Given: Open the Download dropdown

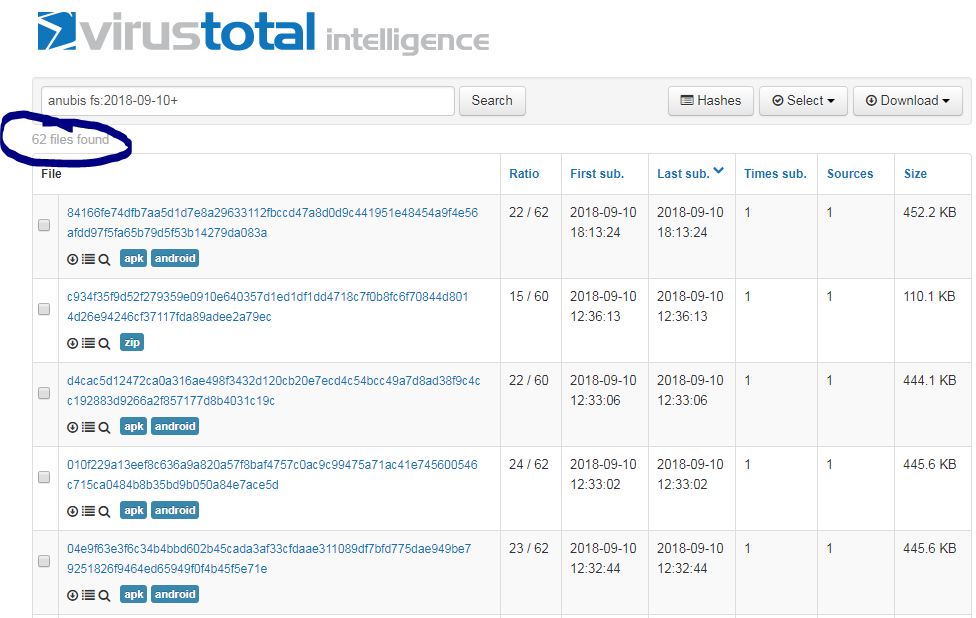Looking at the screenshot, I should pyautogui.click(x=908, y=101).
